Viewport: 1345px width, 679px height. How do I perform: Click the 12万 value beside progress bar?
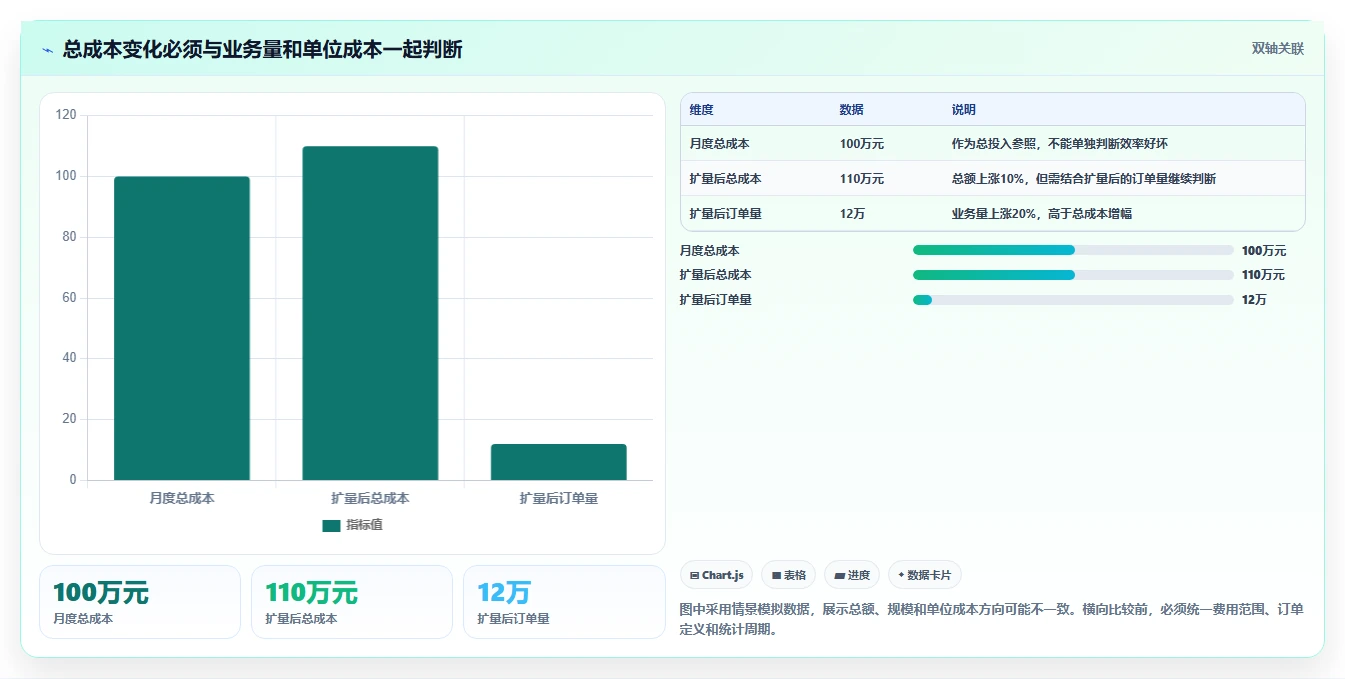pyautogui.click(x=1254, y=300)
